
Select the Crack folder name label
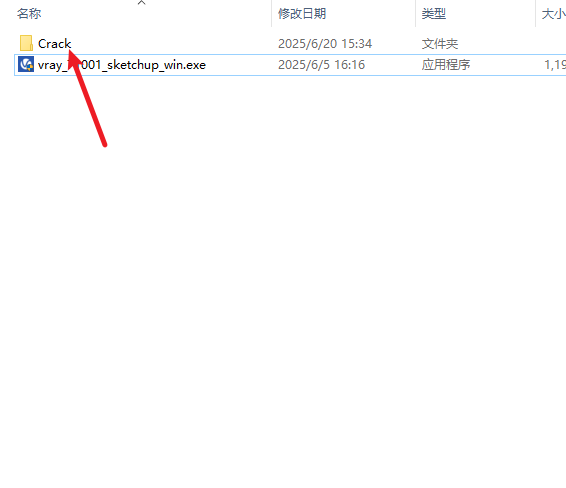[x=55, y=44]
